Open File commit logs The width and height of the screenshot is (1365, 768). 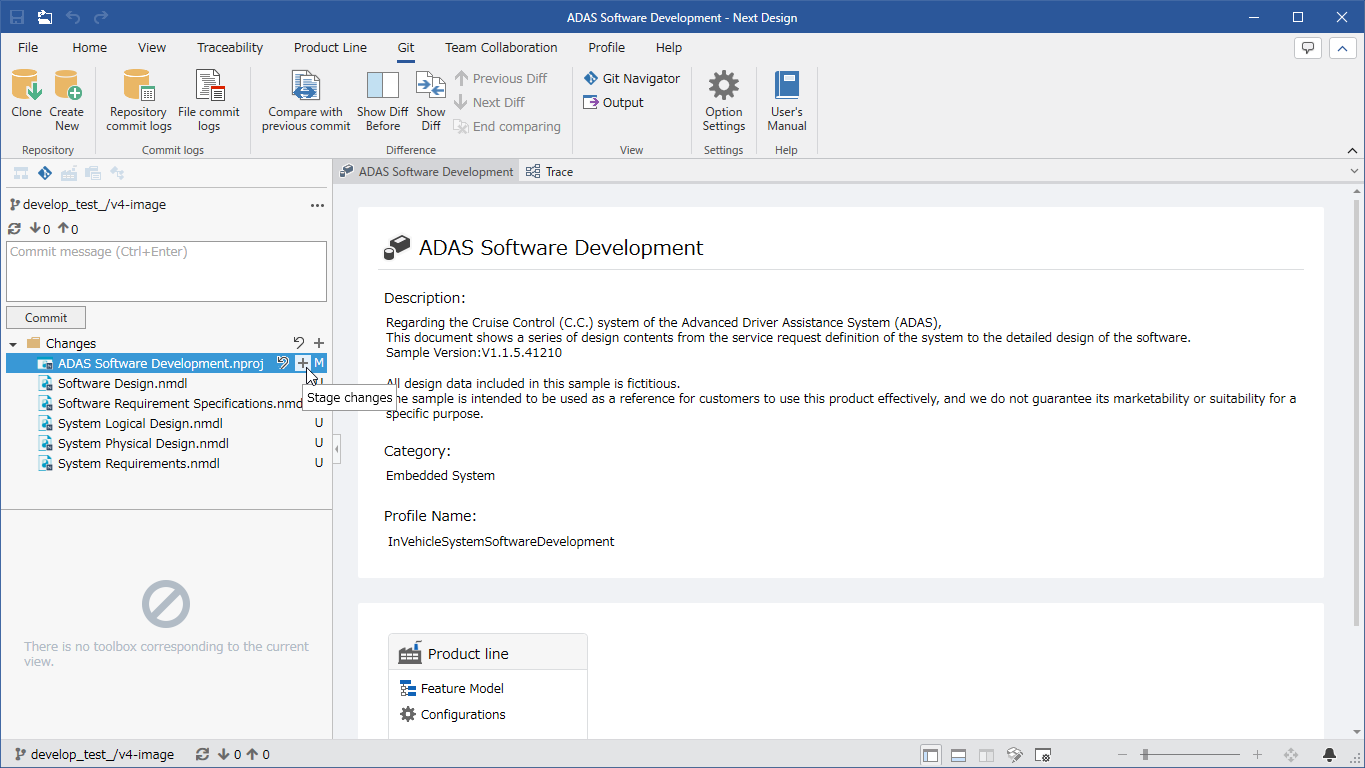[x=209, y=100]
